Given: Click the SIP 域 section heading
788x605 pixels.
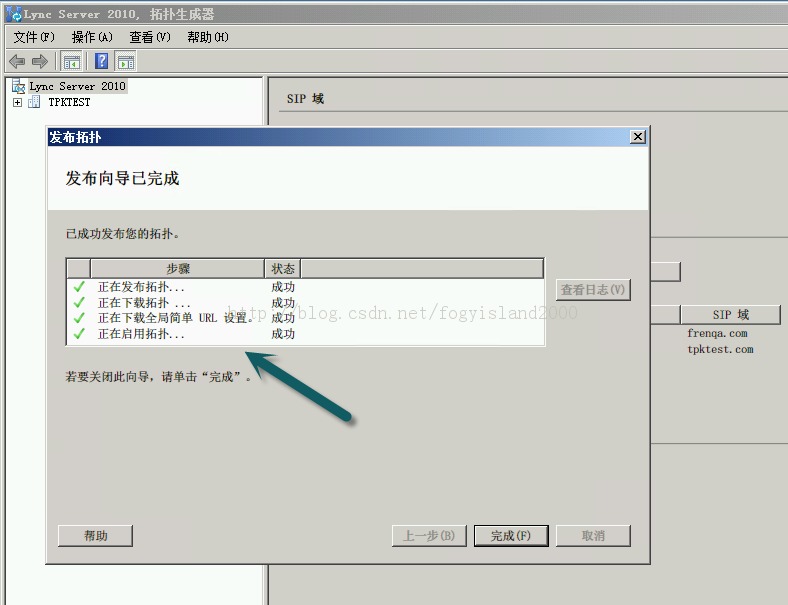Looking at the screenshot, I should point(305,98).
